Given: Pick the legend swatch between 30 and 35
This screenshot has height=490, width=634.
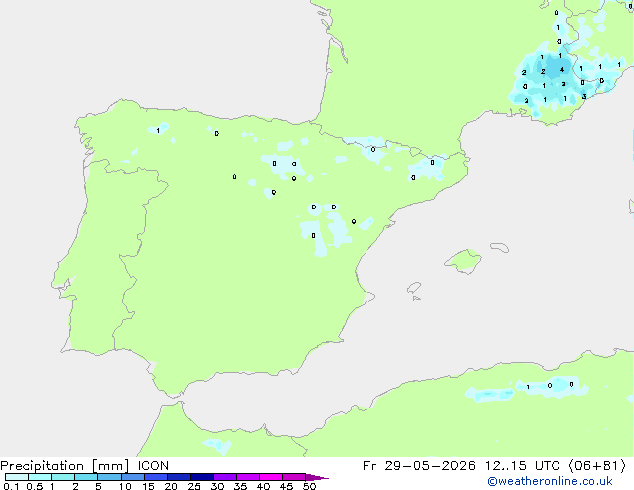Looking at the screenshot, I should coord(225,477).
